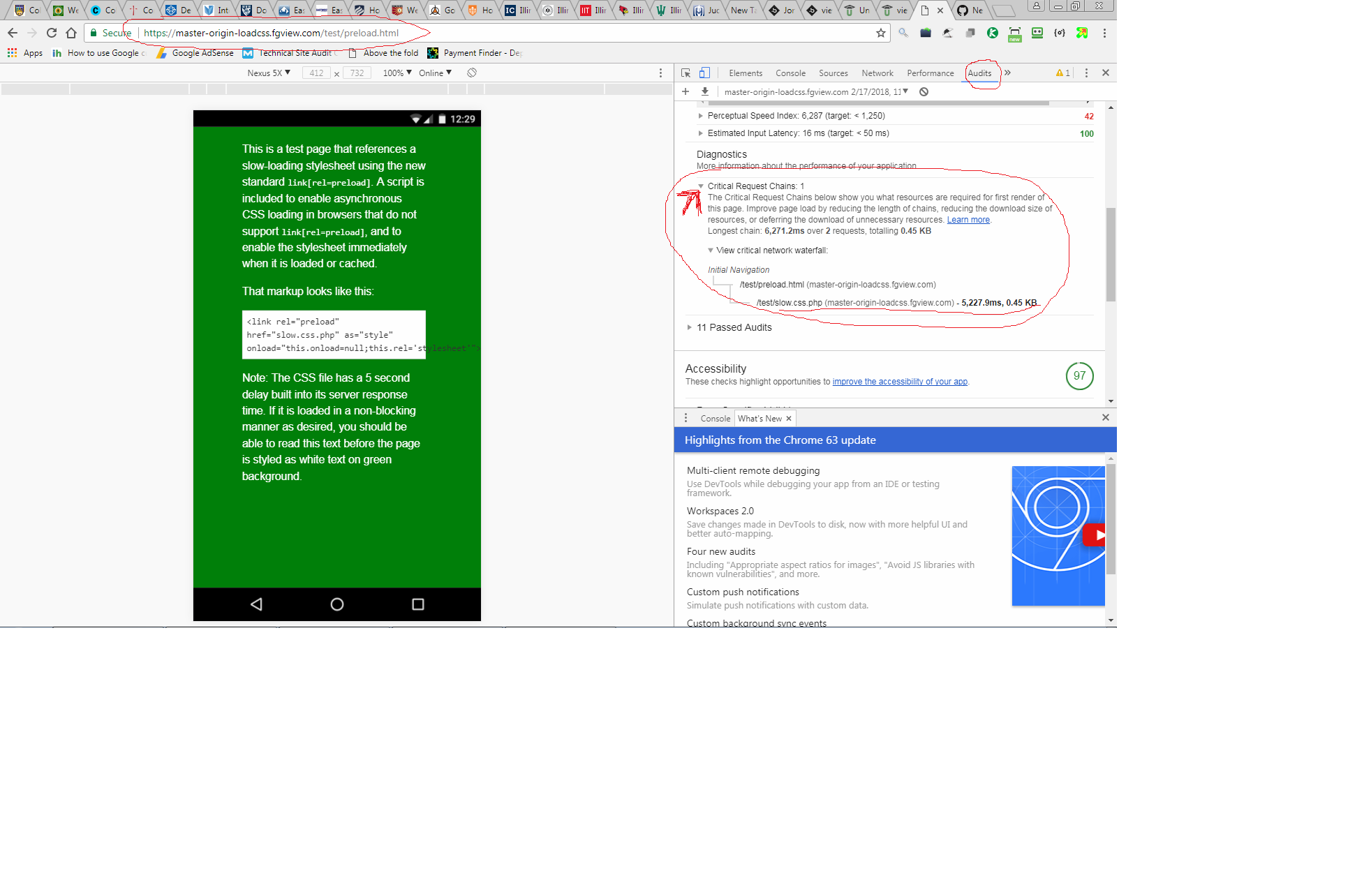The image size is (1371, 896).
Task: Select the inspect element tool in DevTools
Action: pyautogui.click(x=686, y=73)
